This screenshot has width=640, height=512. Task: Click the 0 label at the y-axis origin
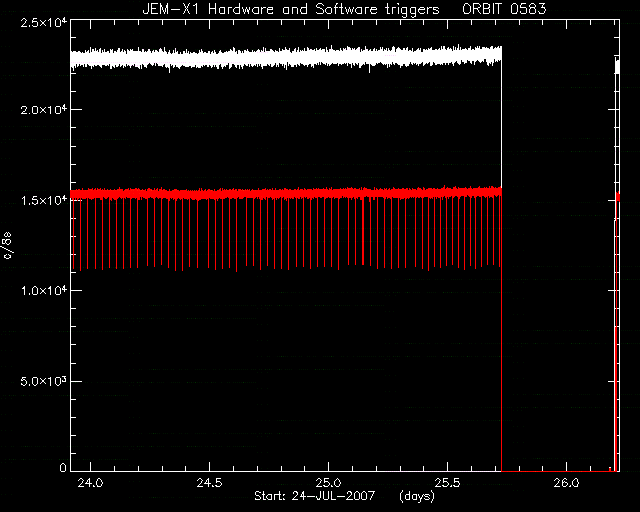click(x=62, y=468)
